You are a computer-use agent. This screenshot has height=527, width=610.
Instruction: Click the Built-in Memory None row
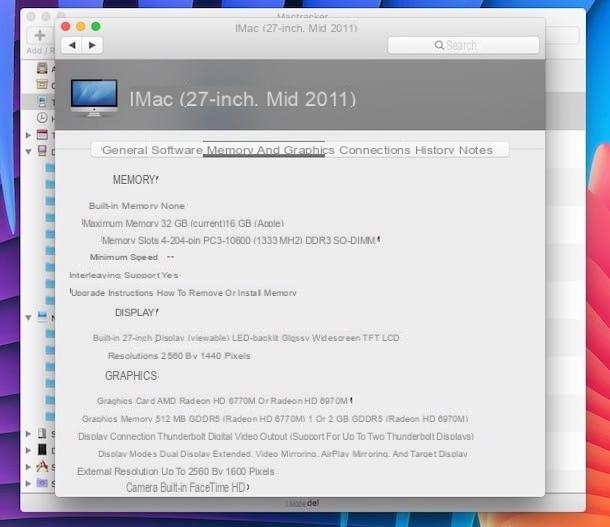(x=137, y=206)
